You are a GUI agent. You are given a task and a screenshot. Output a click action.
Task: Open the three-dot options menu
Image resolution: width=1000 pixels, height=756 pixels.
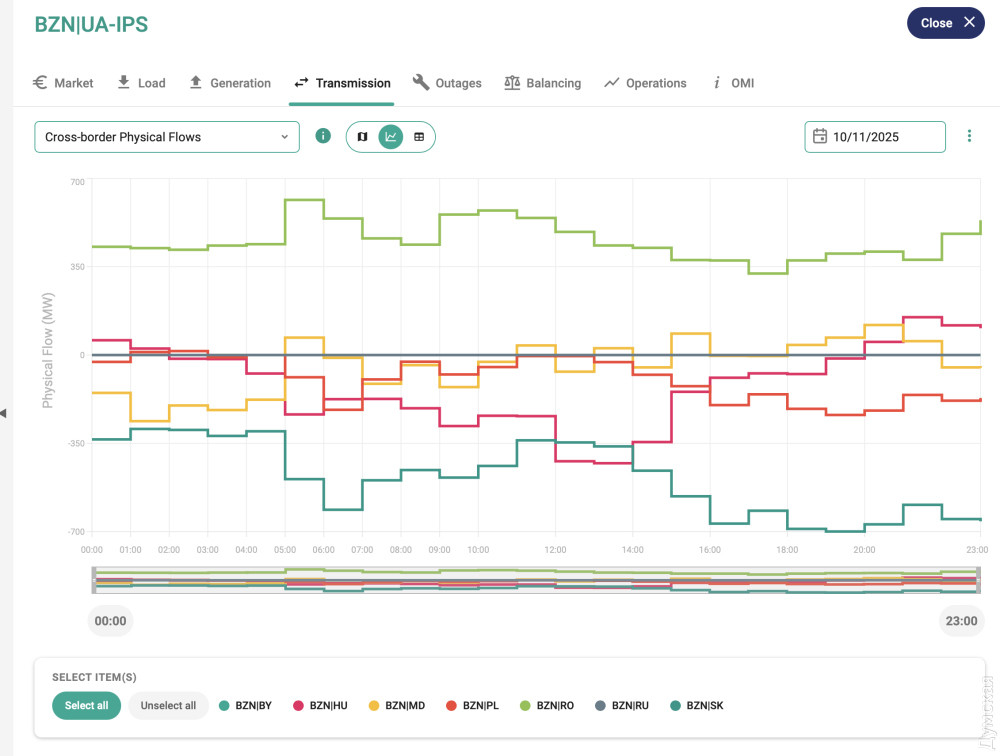969,137
